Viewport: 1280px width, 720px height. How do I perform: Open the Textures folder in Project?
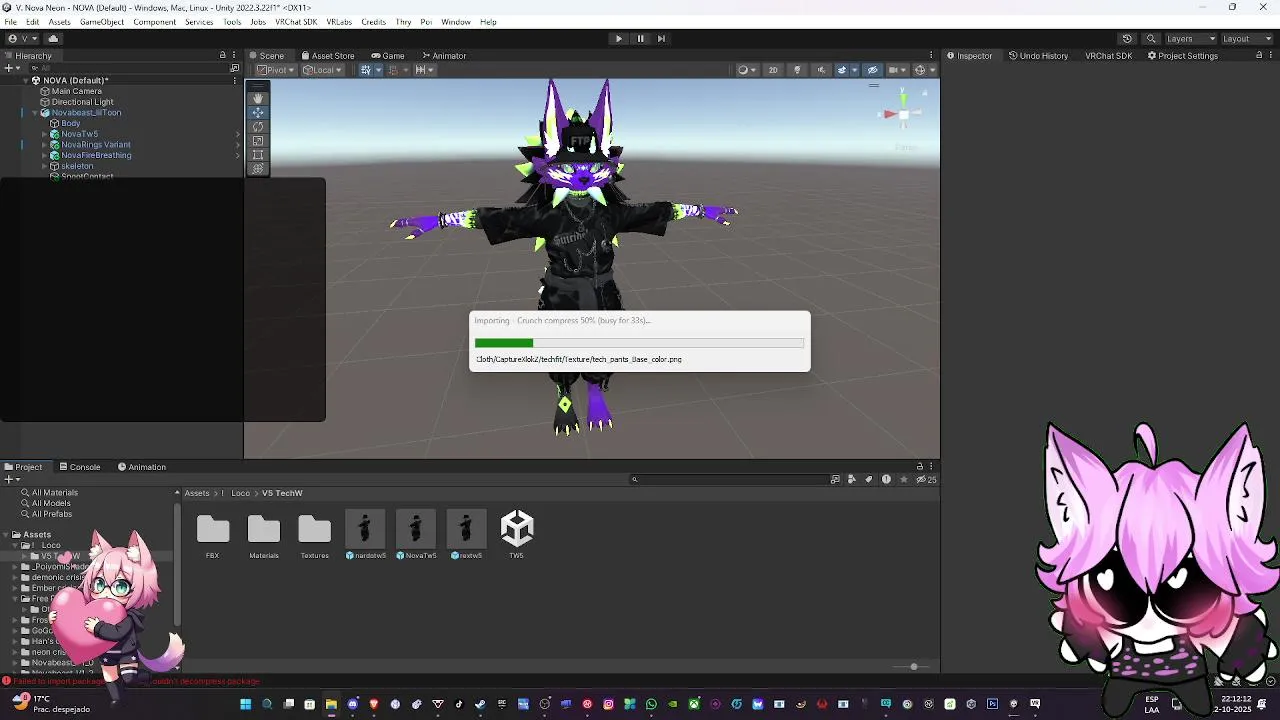314,535
